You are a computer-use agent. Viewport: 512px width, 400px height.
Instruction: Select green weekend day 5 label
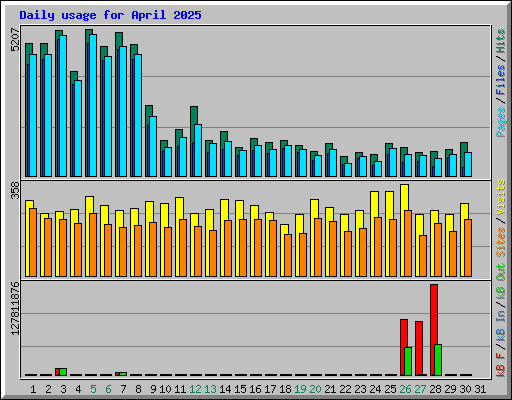[x=93, y=389]
